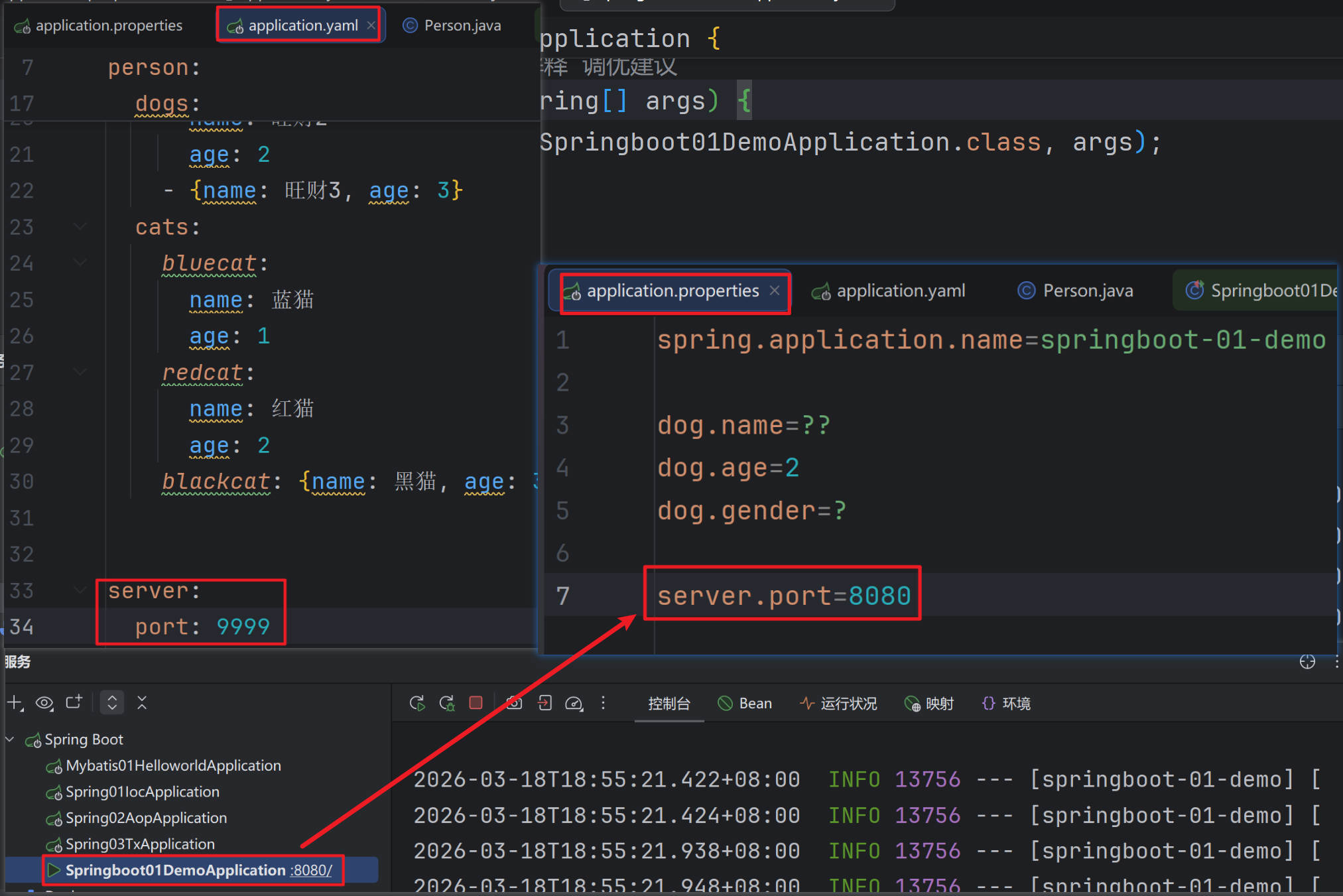
Task: Collapse all services with the X-arrows icon
Action: pyautogui.click(x=142, y=703)
